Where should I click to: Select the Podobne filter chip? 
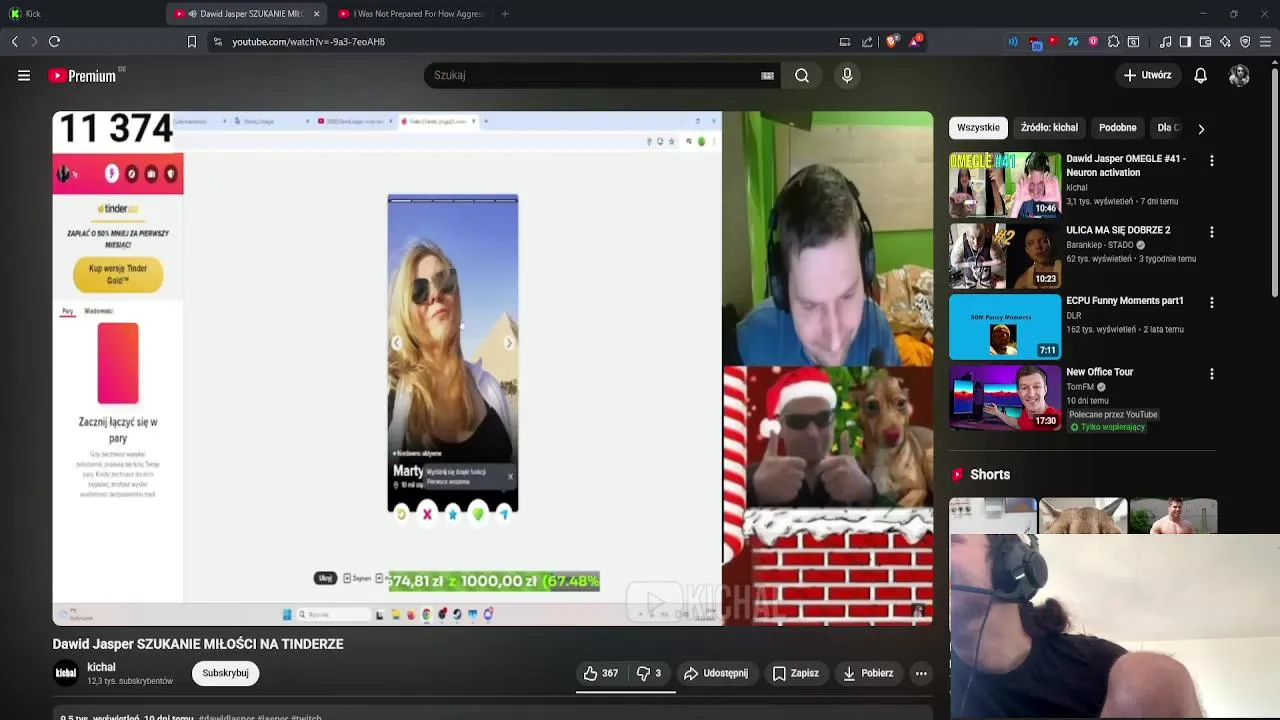click(x=1118, y=128)
